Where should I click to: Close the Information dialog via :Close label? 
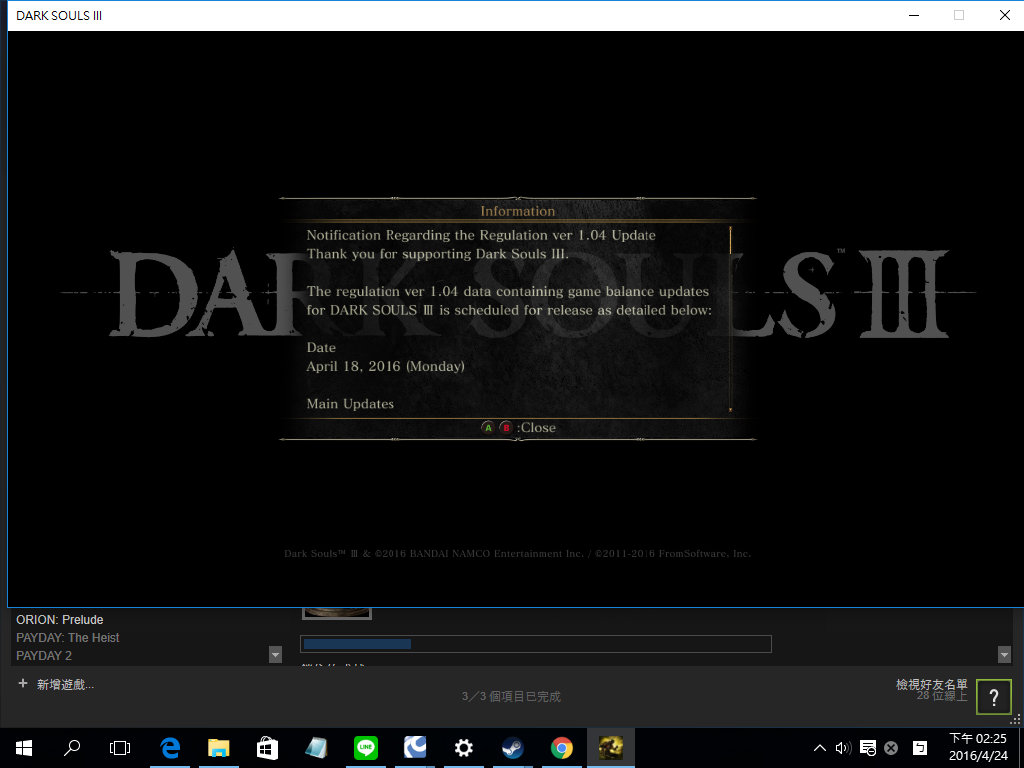click(536, 428)
